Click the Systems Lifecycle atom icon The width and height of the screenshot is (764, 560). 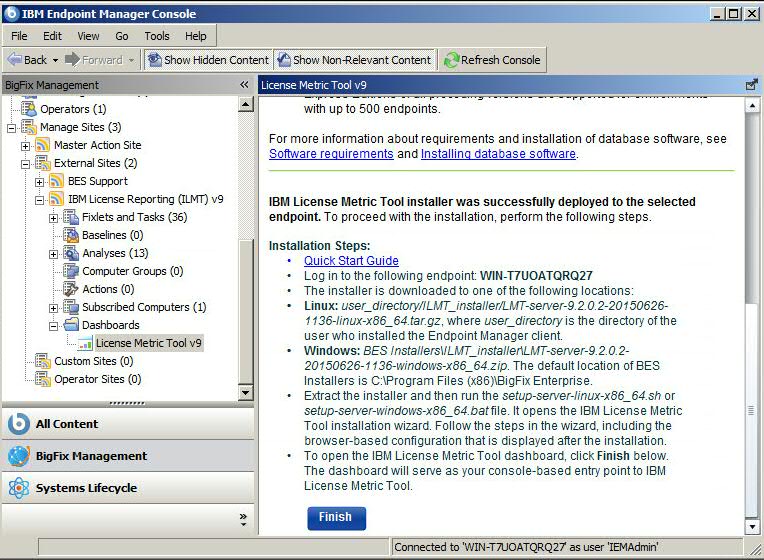[19, 488]
